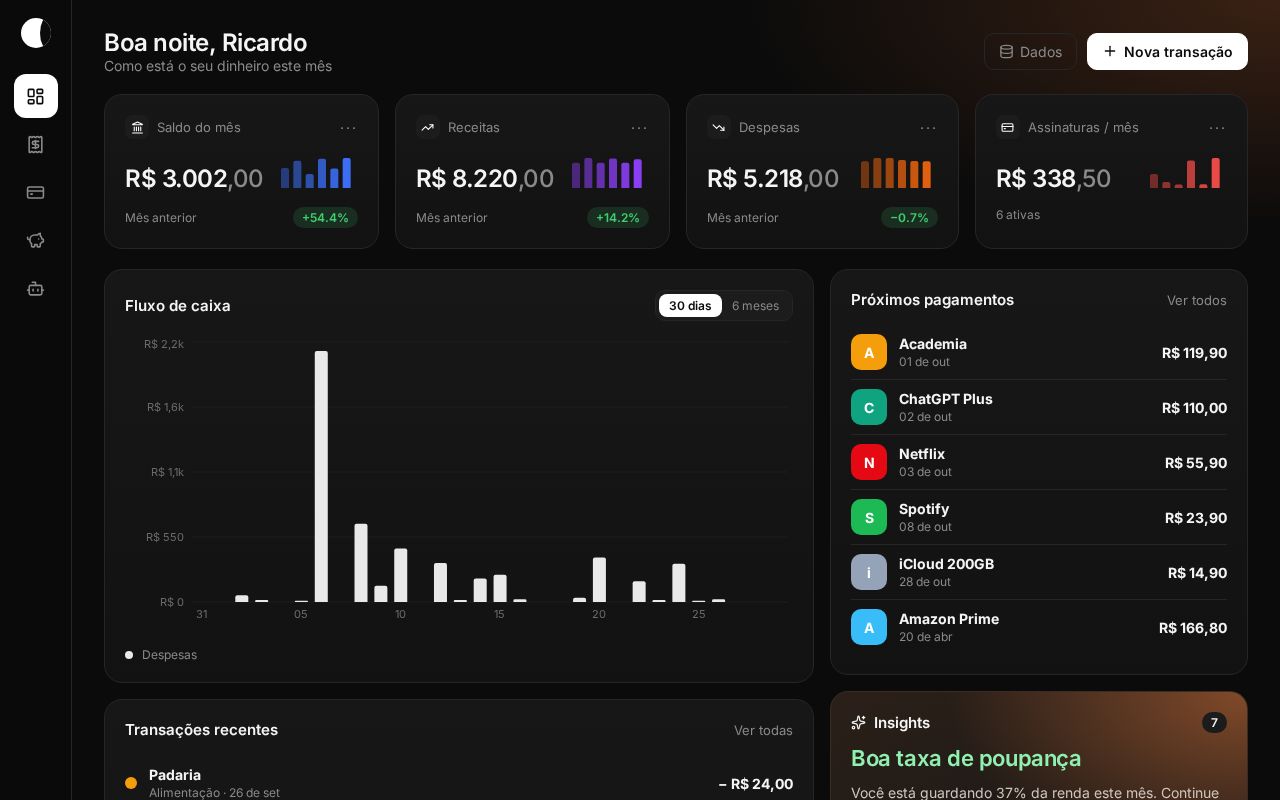Image resolution: width=1280 pixels, height=800 pixels.
Task: Toggle the Despesas legend in the chart
Action: click(x=161, y=655)
